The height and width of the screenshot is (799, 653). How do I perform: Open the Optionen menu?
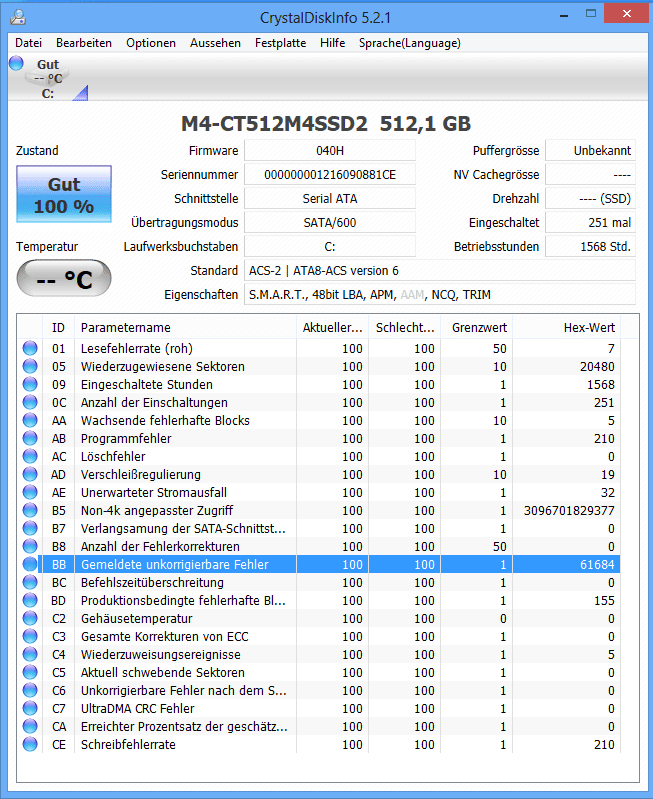click(151, 43)
